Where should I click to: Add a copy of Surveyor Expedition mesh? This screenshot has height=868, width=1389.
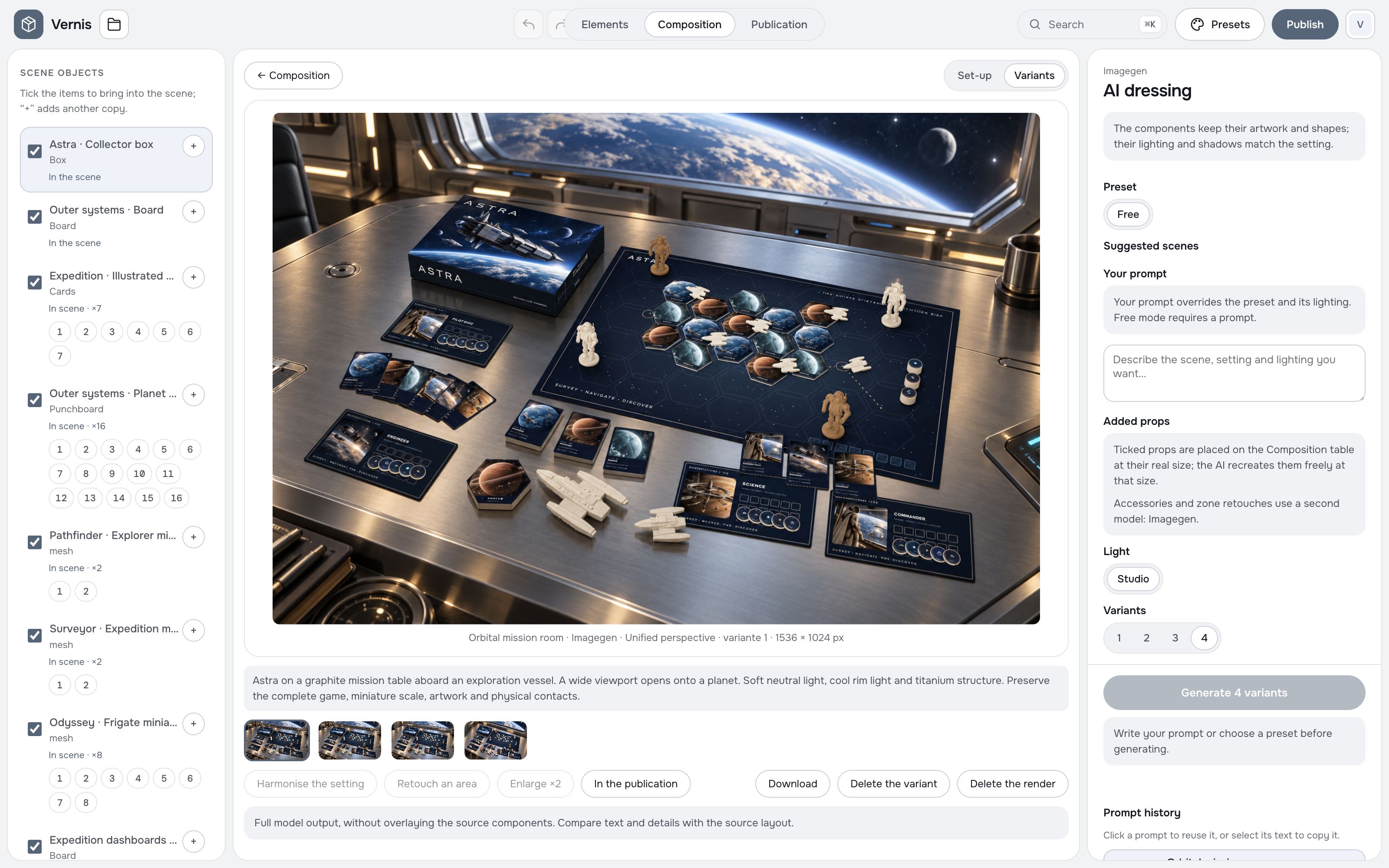[194, 630]
